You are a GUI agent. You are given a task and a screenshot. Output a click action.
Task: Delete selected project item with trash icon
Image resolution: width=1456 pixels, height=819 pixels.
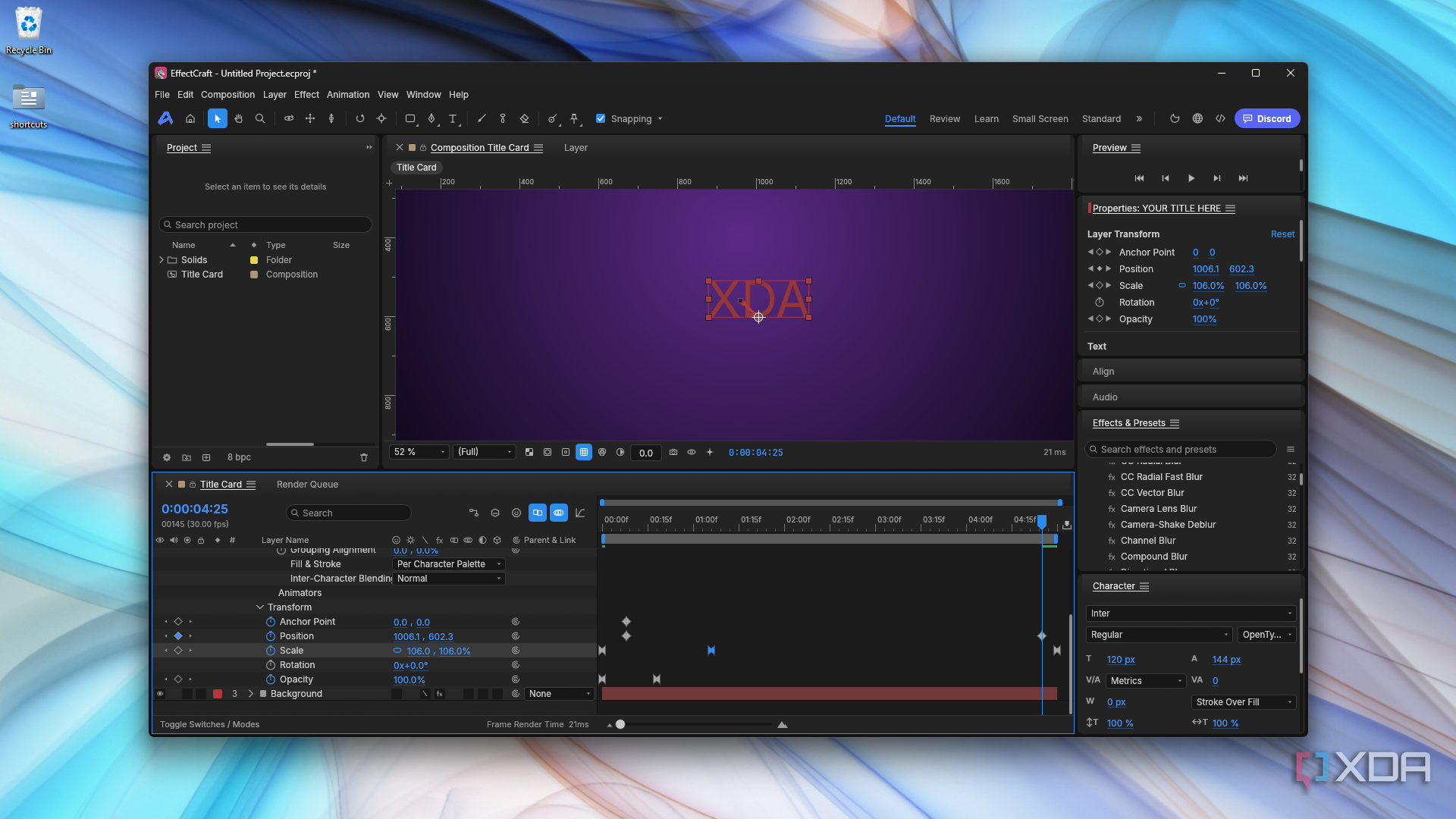364,457
